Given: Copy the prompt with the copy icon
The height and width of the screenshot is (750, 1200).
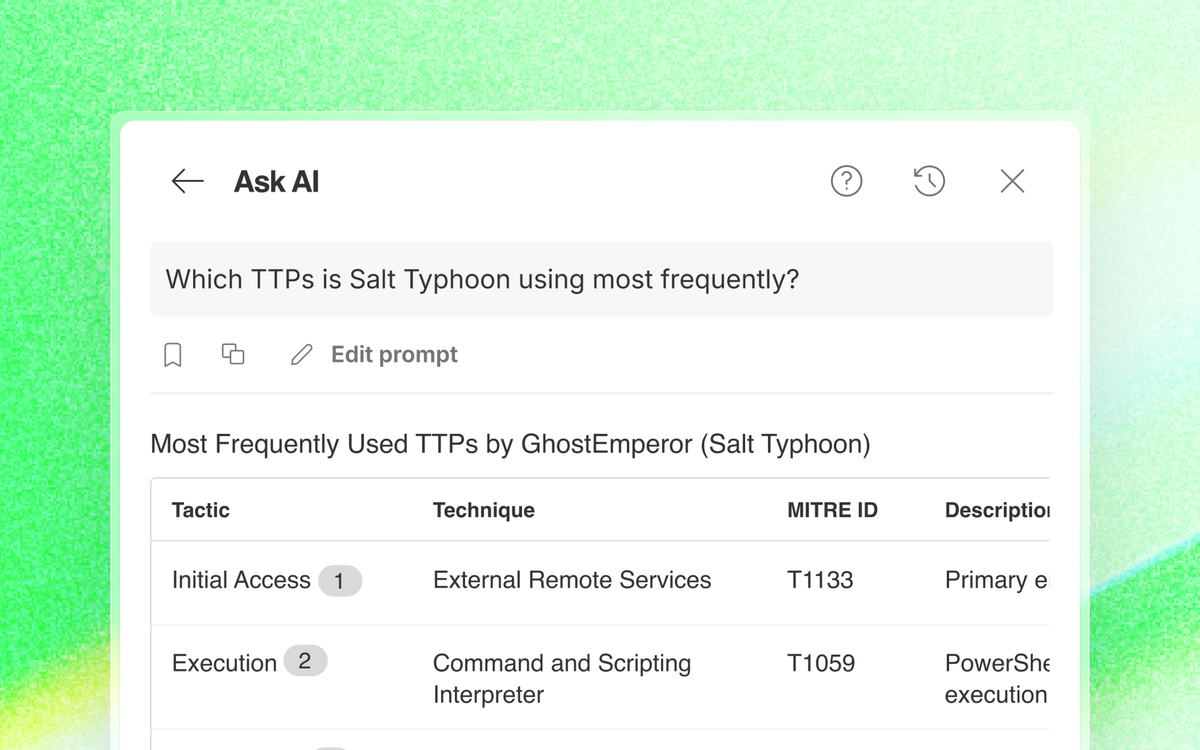Looking at the screenshot, I should click(233, 354).
